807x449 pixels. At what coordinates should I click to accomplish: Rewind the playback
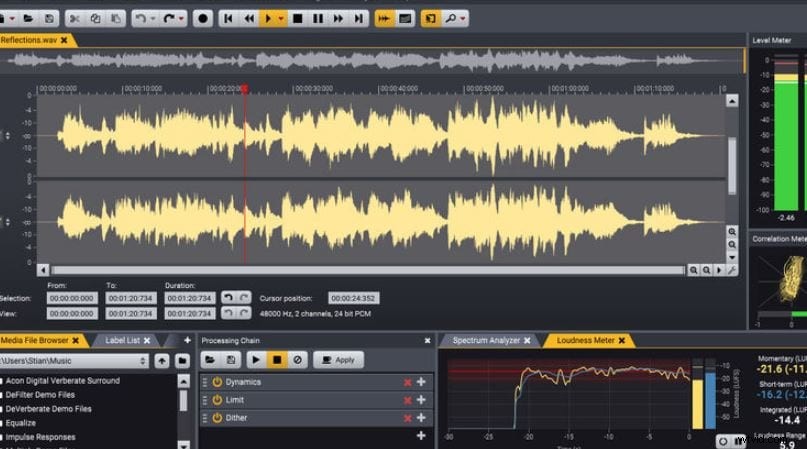[x=249, y=19]
